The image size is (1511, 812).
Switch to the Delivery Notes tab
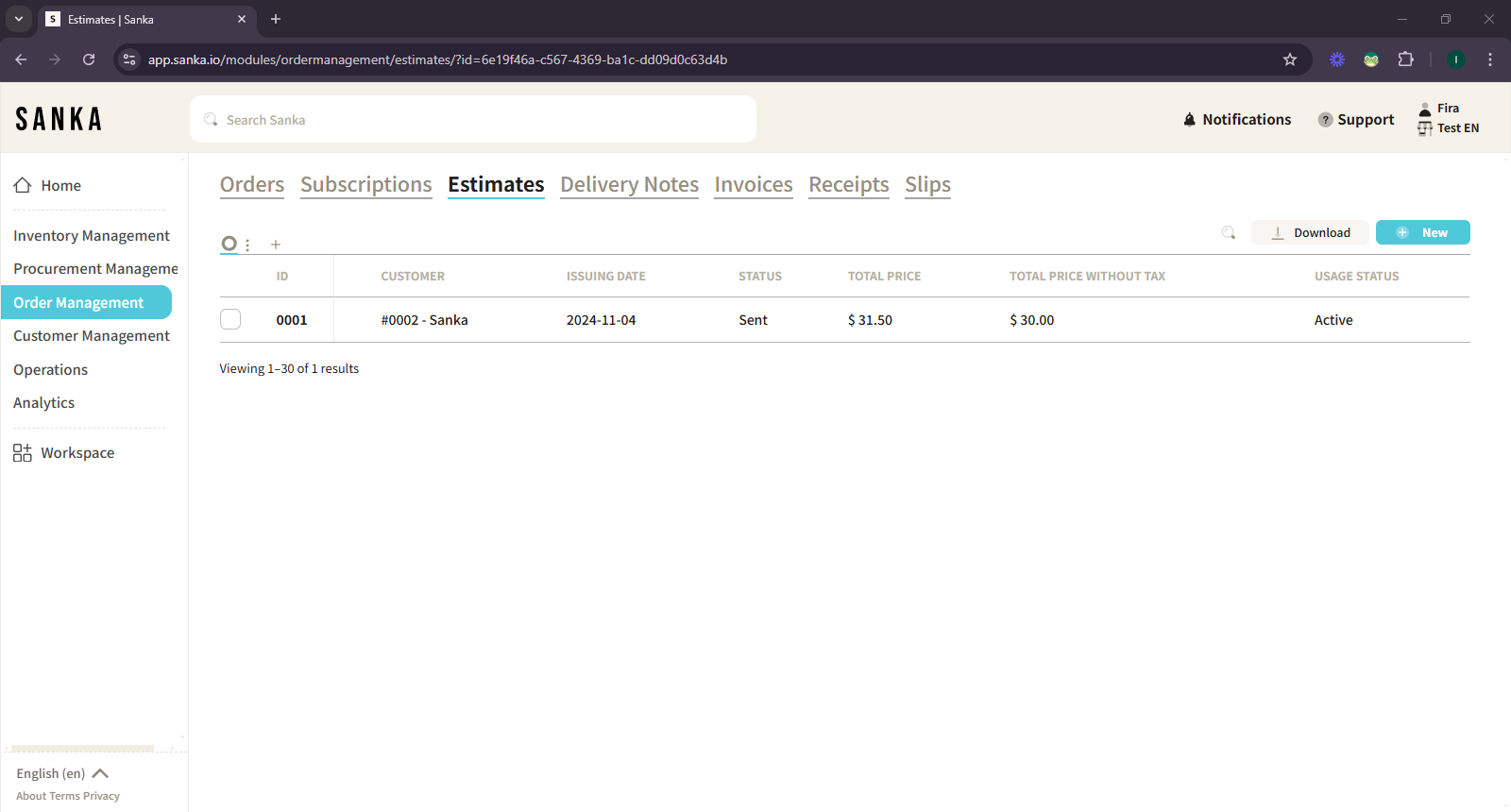(629, 185)
